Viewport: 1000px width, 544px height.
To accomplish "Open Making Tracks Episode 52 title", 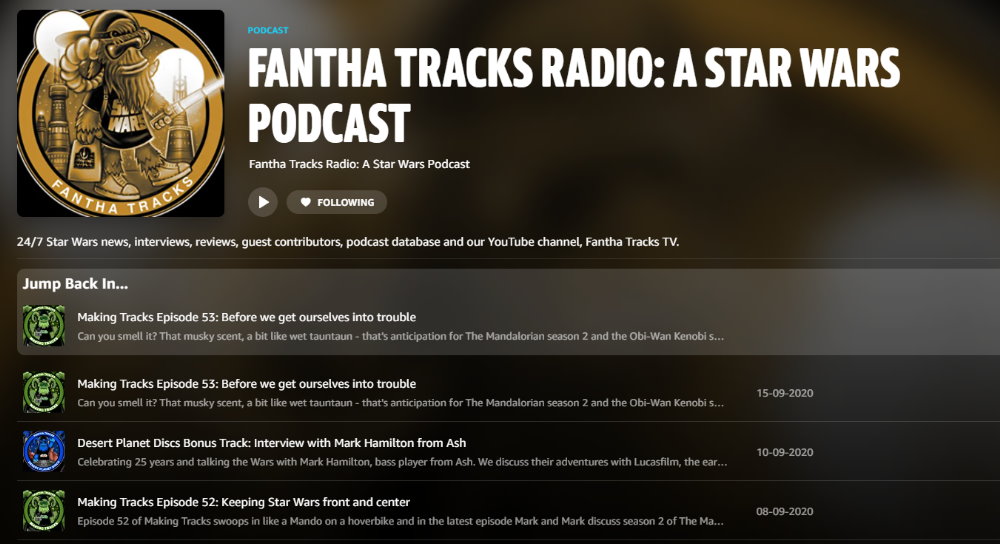I will coord(244,502).
